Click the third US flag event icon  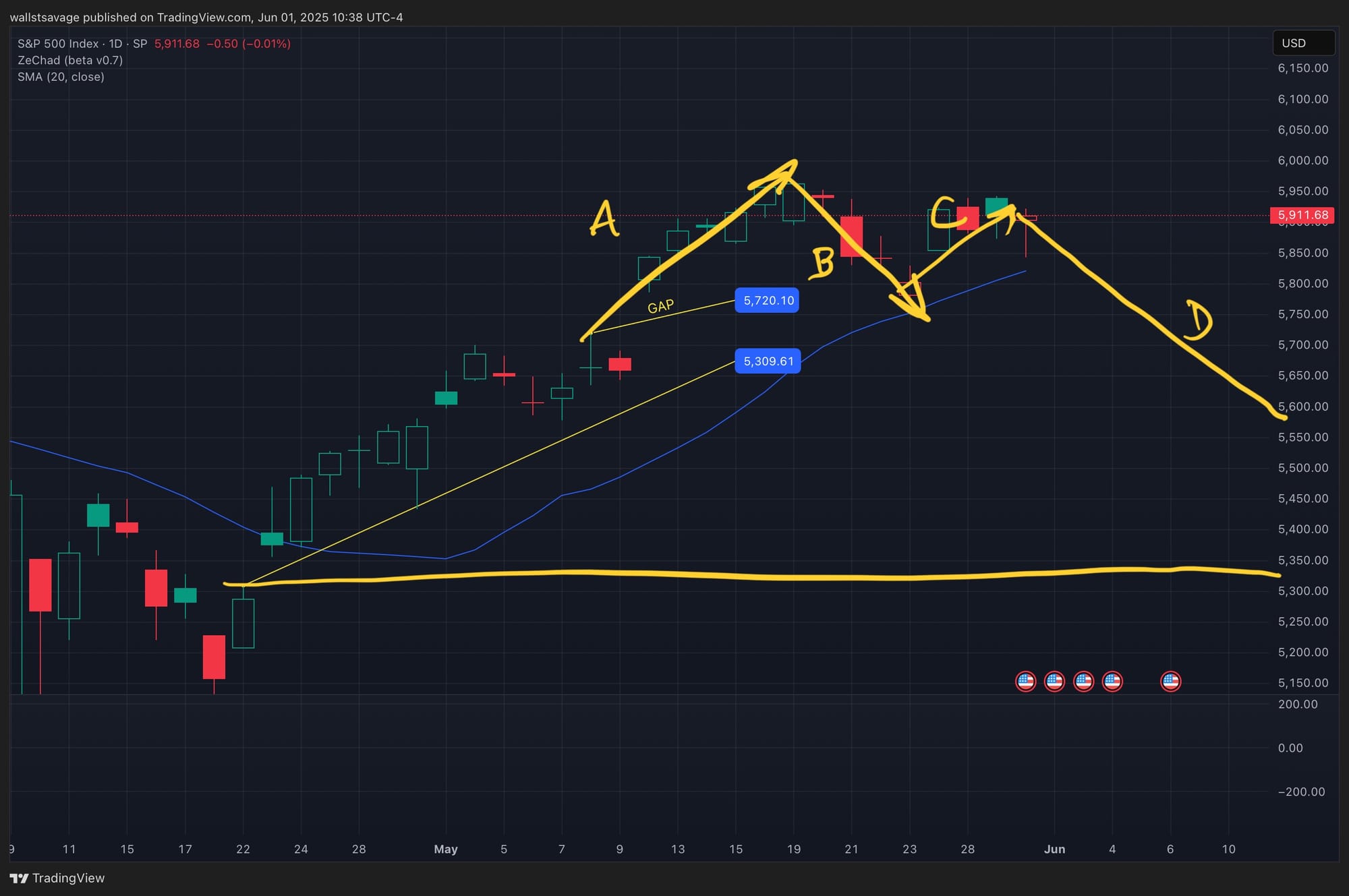tap(1083, 682)
